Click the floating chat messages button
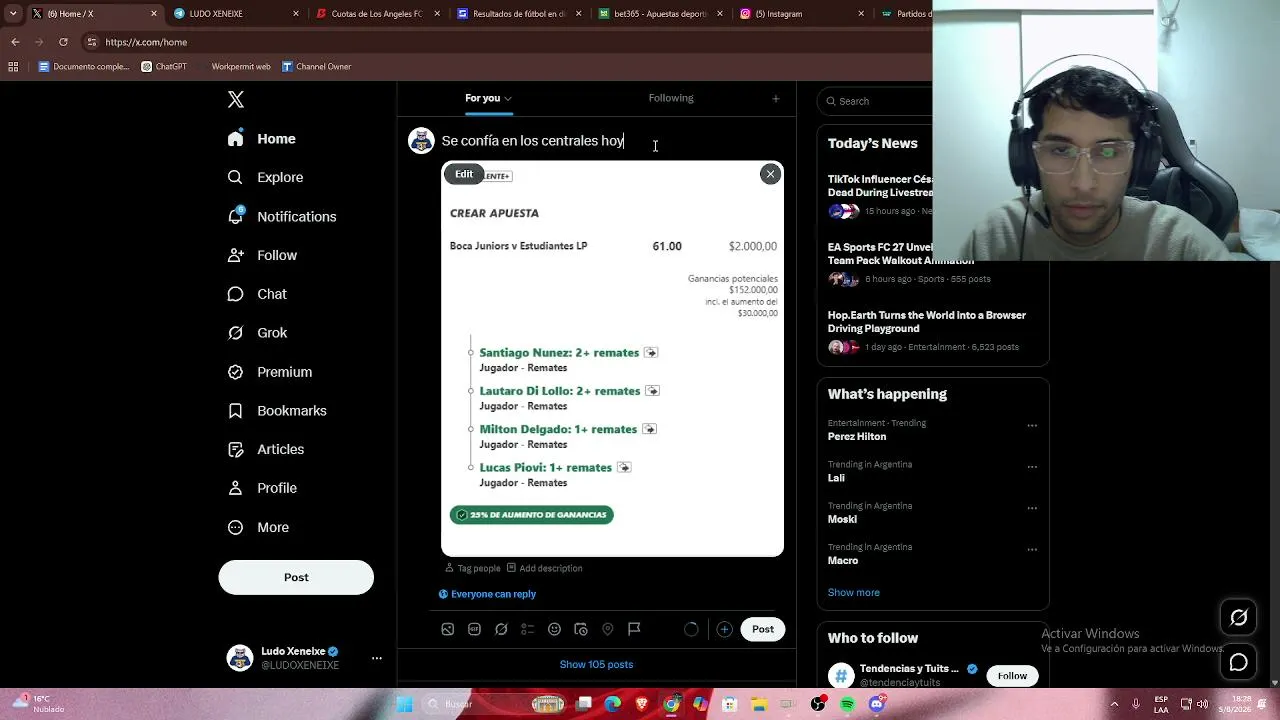The image size is (1280, 720). 1239,662
